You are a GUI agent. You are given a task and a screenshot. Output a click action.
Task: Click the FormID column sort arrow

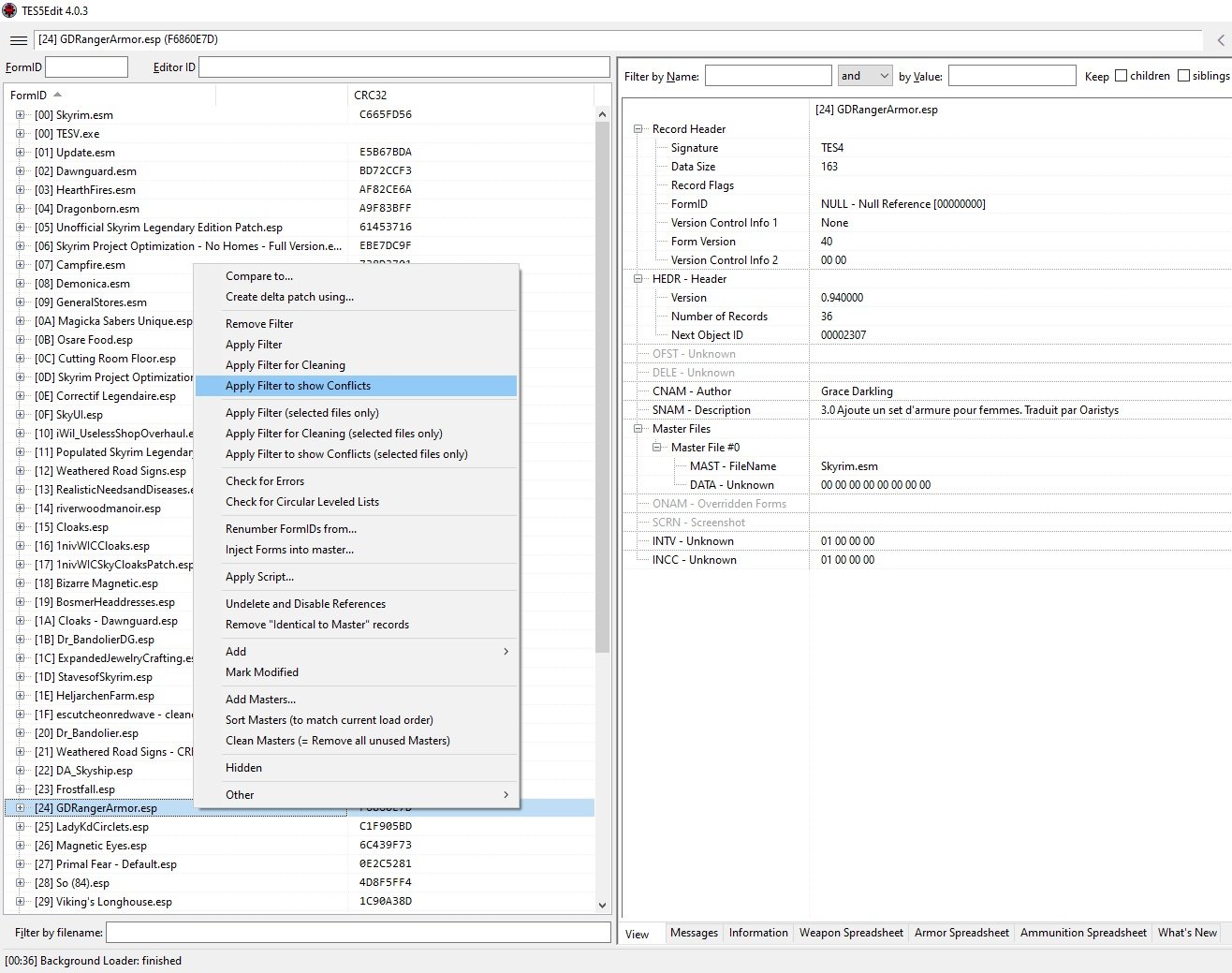[x=58, y=95]
